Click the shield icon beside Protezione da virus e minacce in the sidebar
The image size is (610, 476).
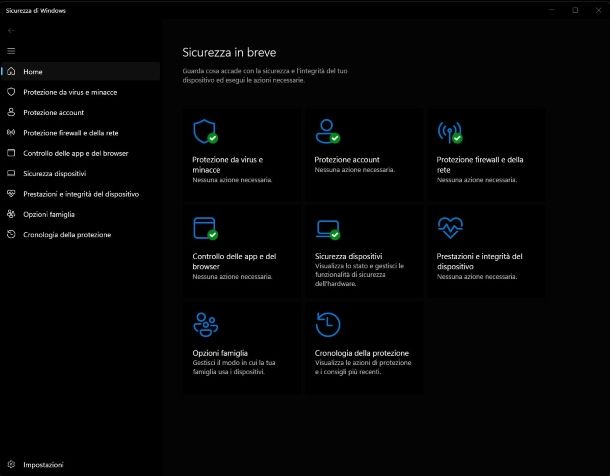click(11, 92)
